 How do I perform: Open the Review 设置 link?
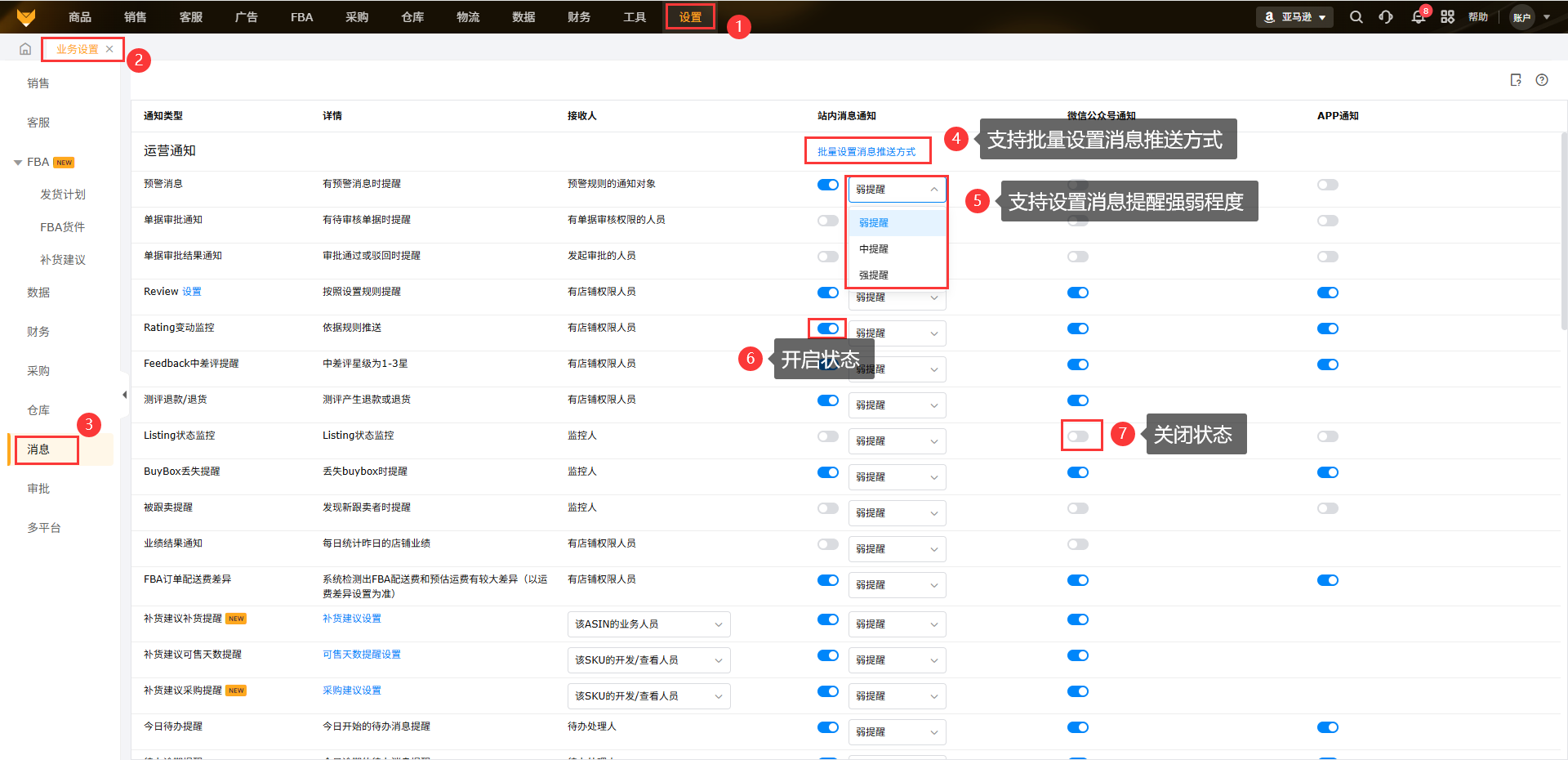192,292
